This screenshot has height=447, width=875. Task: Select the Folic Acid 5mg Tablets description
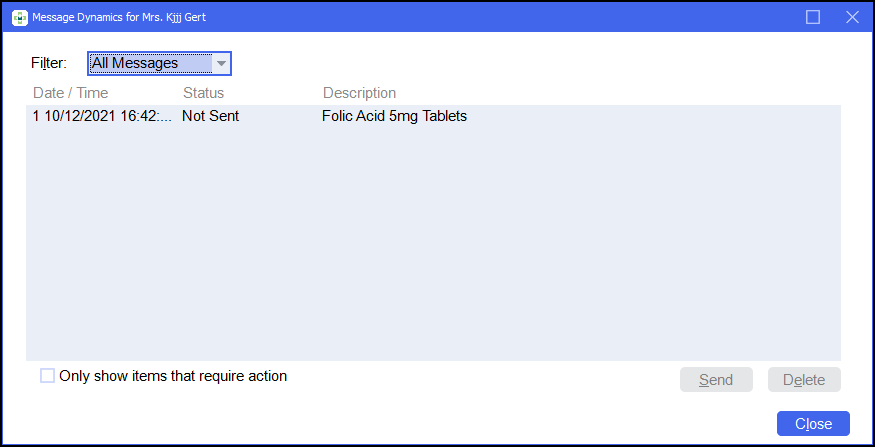394,116
